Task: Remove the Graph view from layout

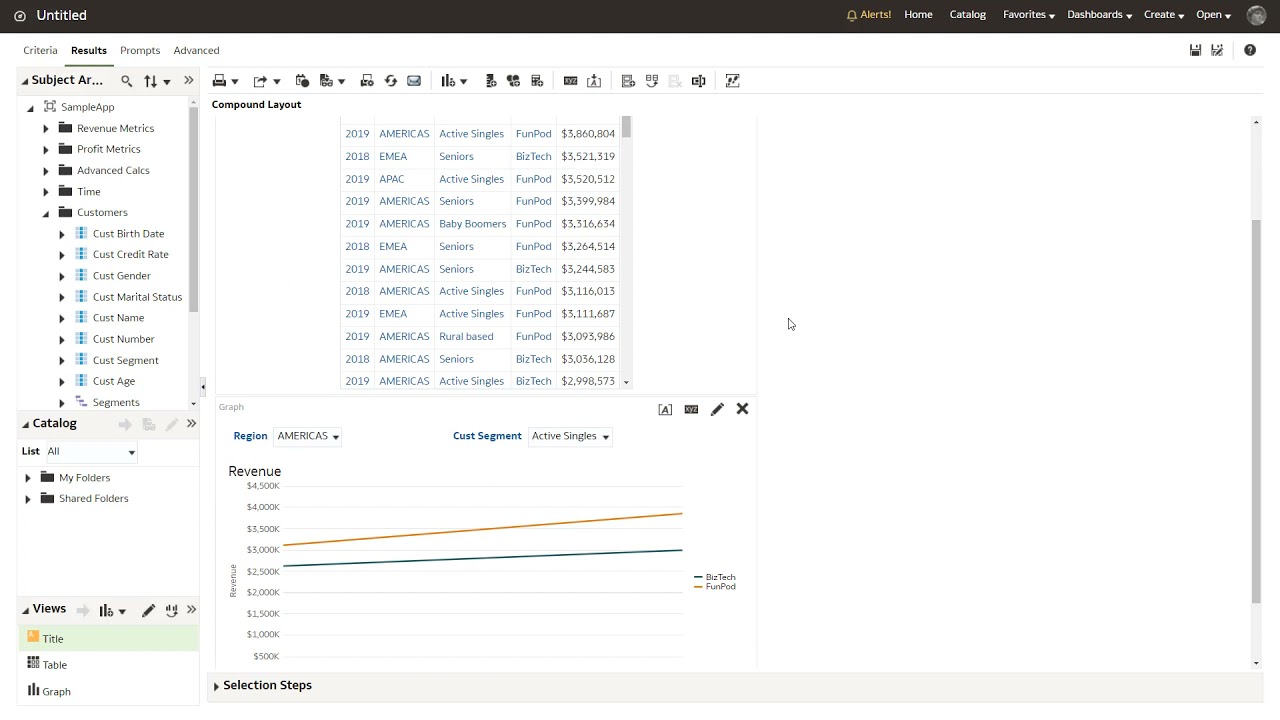Action: point(742,409)
